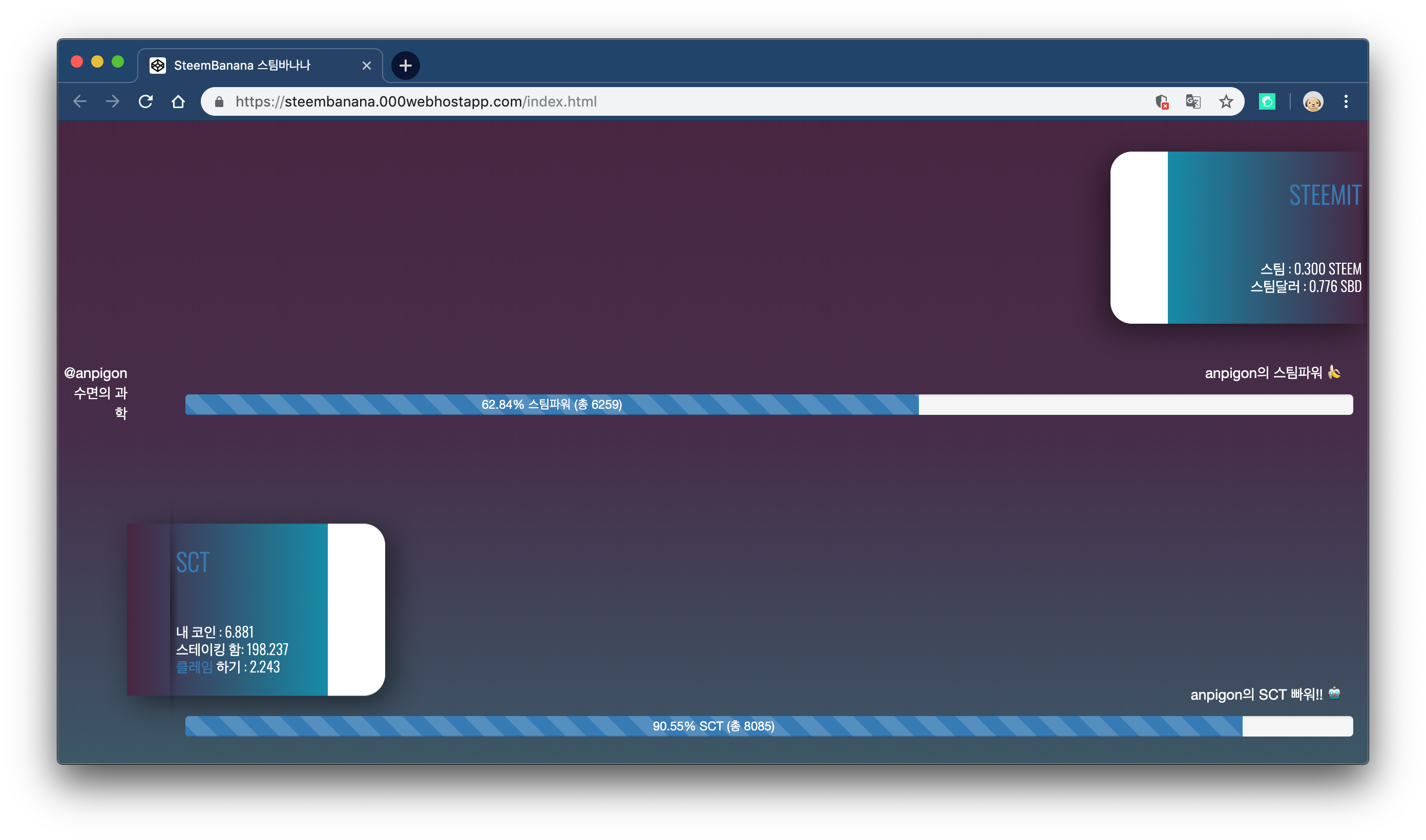The image size is (1426, 840).
Task: Reload the SteemBanana page
Action: (x=145, y=101)
